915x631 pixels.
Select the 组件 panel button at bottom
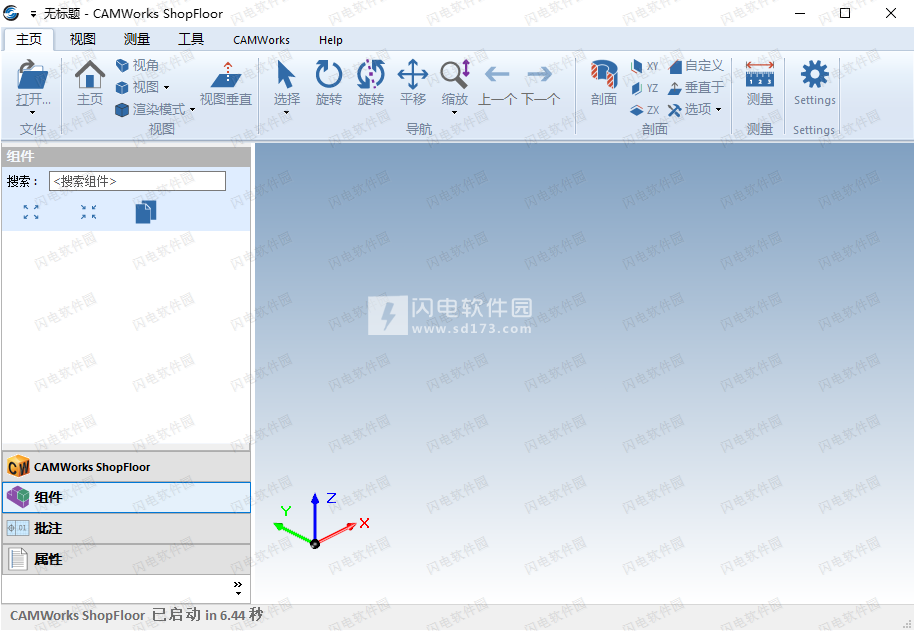pyautogui.click(x=126, y=497)
